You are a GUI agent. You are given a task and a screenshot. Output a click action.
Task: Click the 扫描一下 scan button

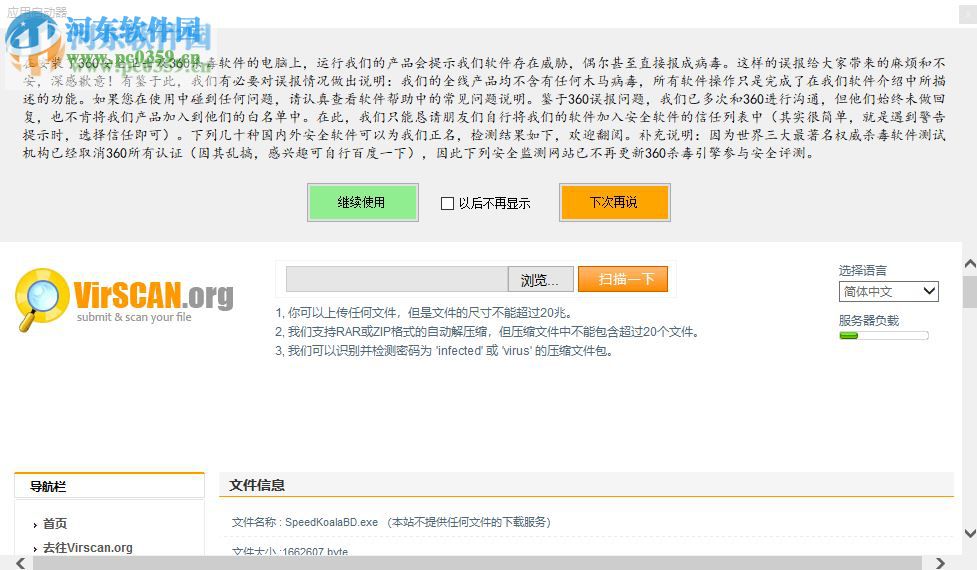[623, 279]
